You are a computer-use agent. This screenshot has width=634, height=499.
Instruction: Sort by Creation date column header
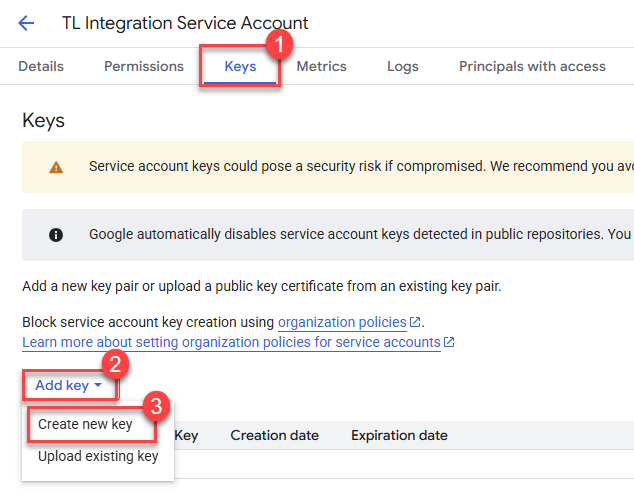tap(275, 436)
